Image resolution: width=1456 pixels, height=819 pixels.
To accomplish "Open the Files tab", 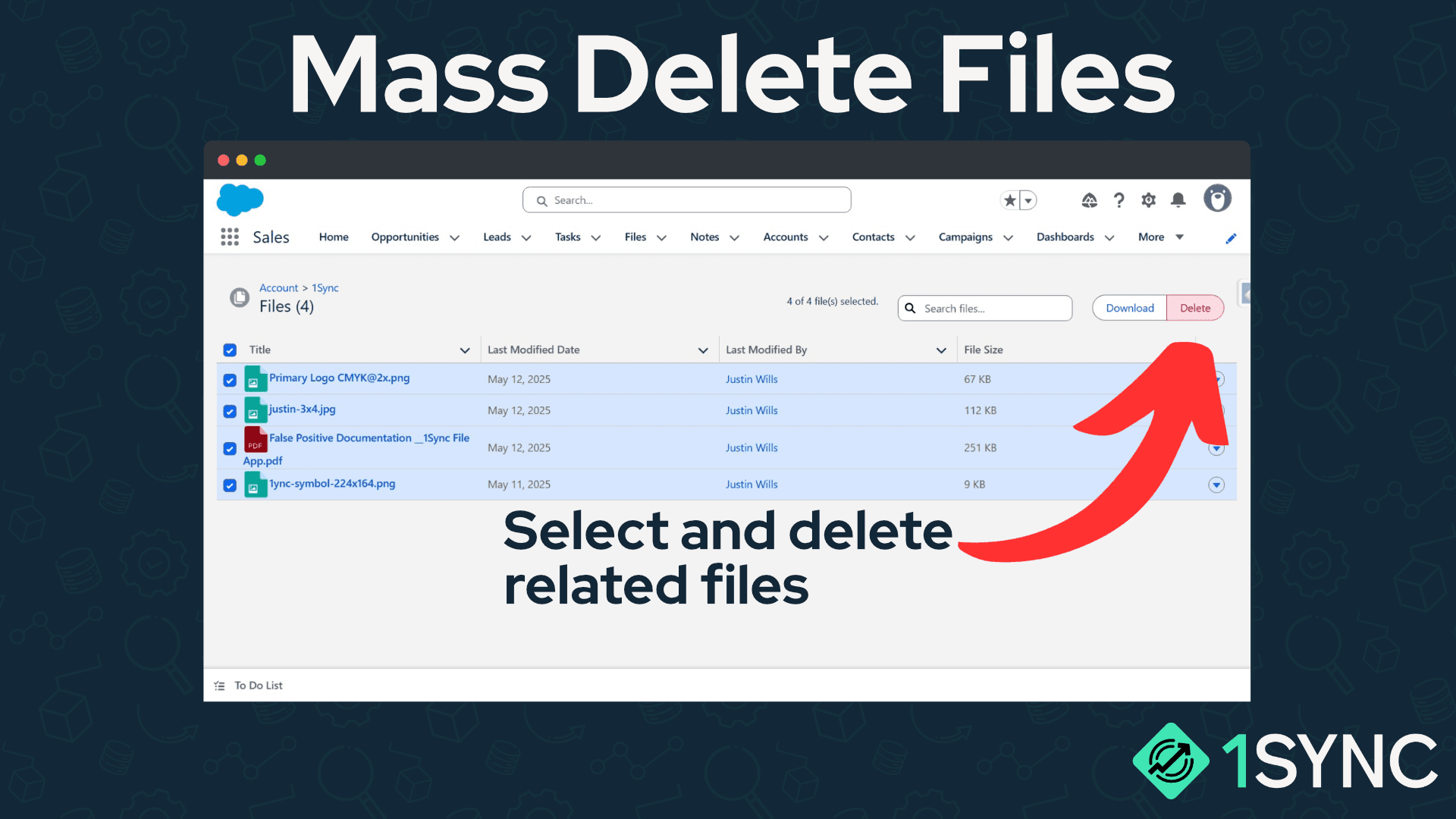I will [x=635, y=237].
